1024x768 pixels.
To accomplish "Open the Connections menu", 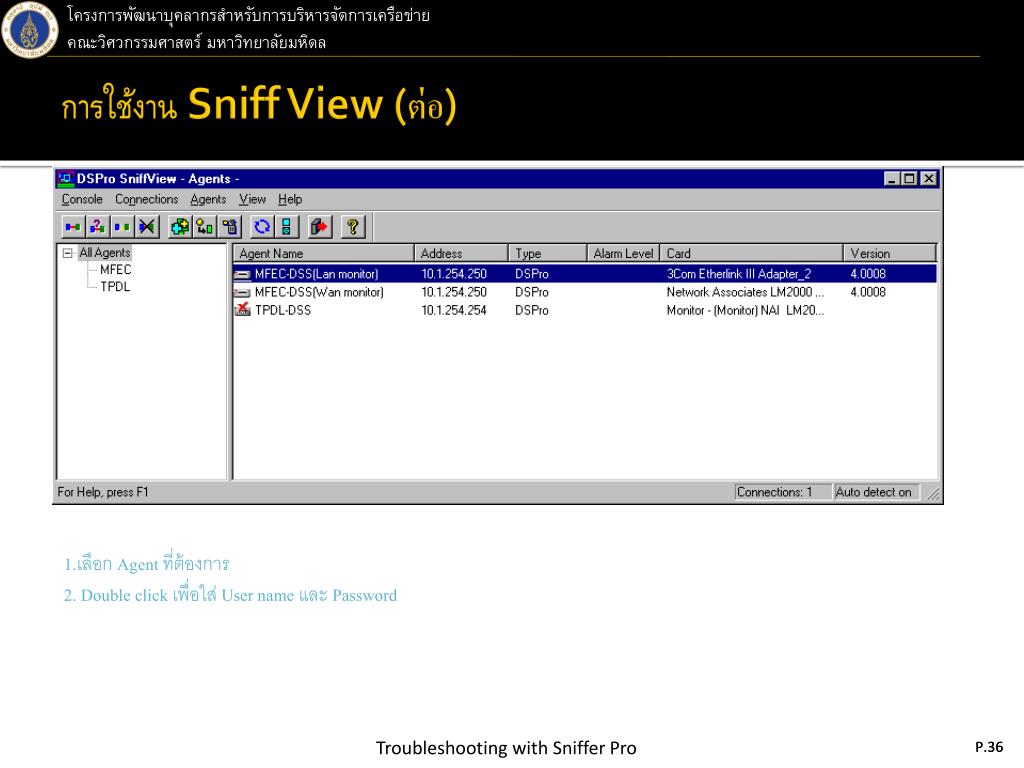I will pyautogui.click(x=147, y=199).
